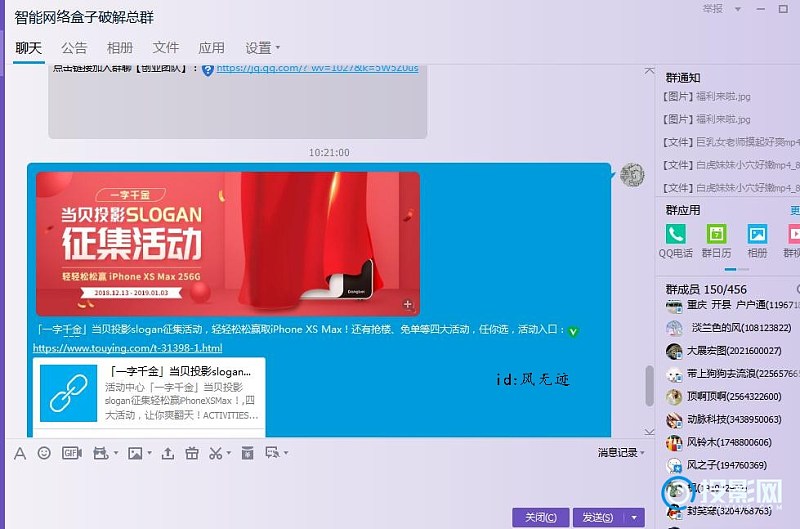The height and width of the screenshot is (529, 800).
Task: Open 设置 tab
Action: tap(259, 48)
